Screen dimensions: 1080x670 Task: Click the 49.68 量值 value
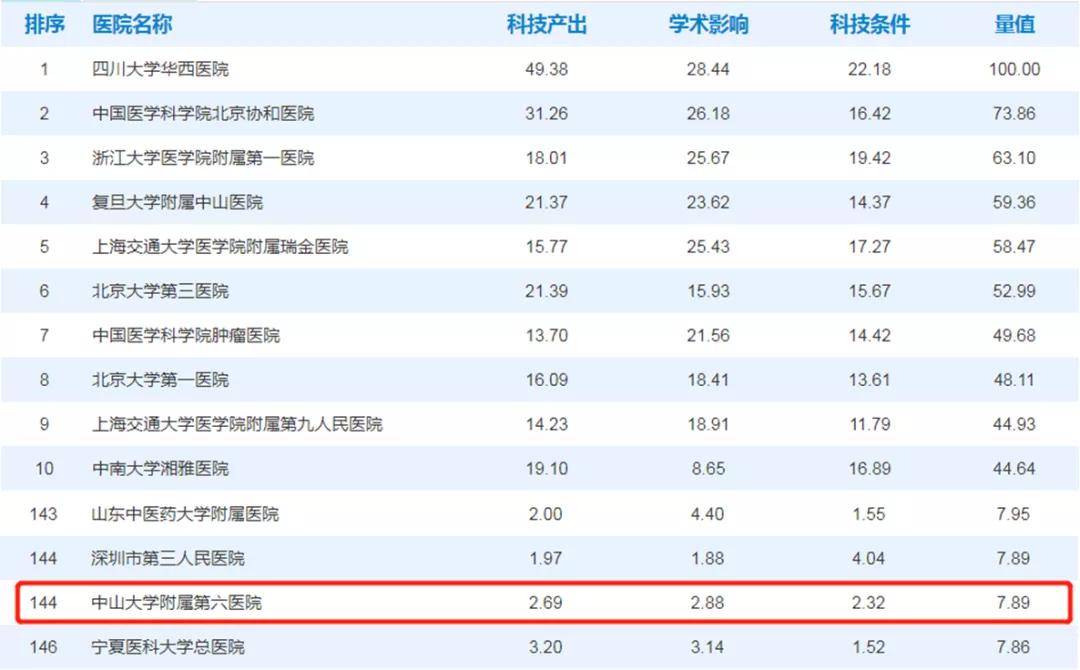click(x=1015, y=335)
